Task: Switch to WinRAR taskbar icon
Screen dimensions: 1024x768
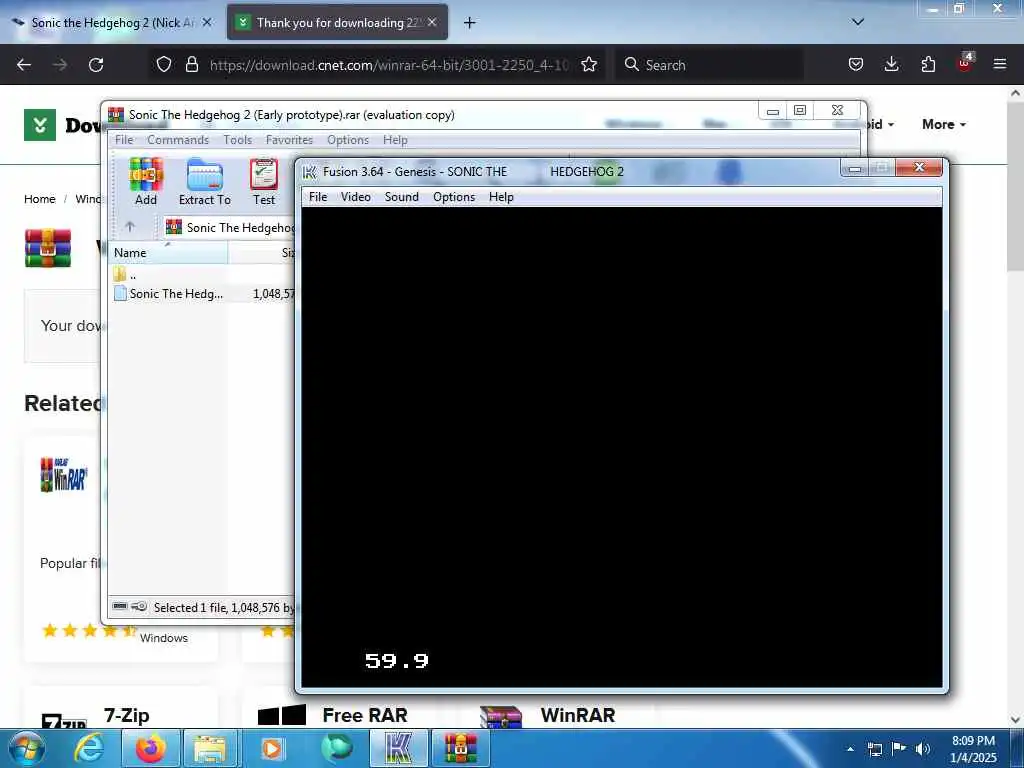Action: tap(460, 748)
